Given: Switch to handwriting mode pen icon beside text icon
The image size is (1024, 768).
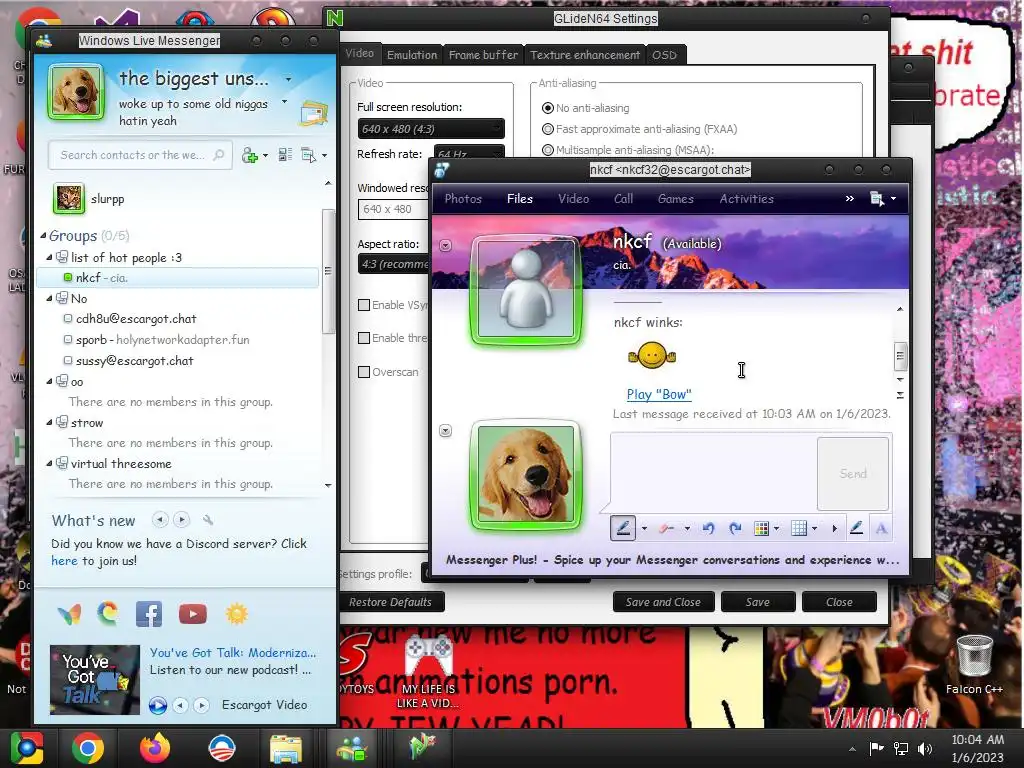Looking at the screenshot, I should point(856,528).
